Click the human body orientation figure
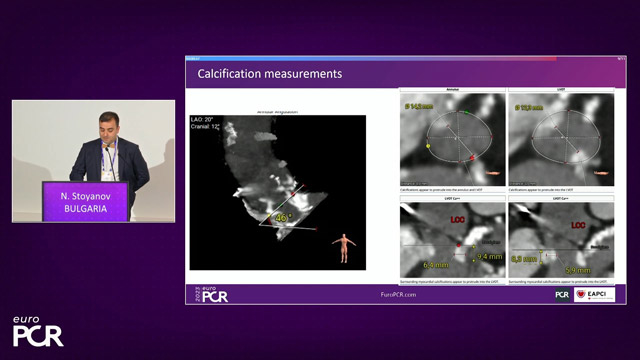 pos(344,248)
